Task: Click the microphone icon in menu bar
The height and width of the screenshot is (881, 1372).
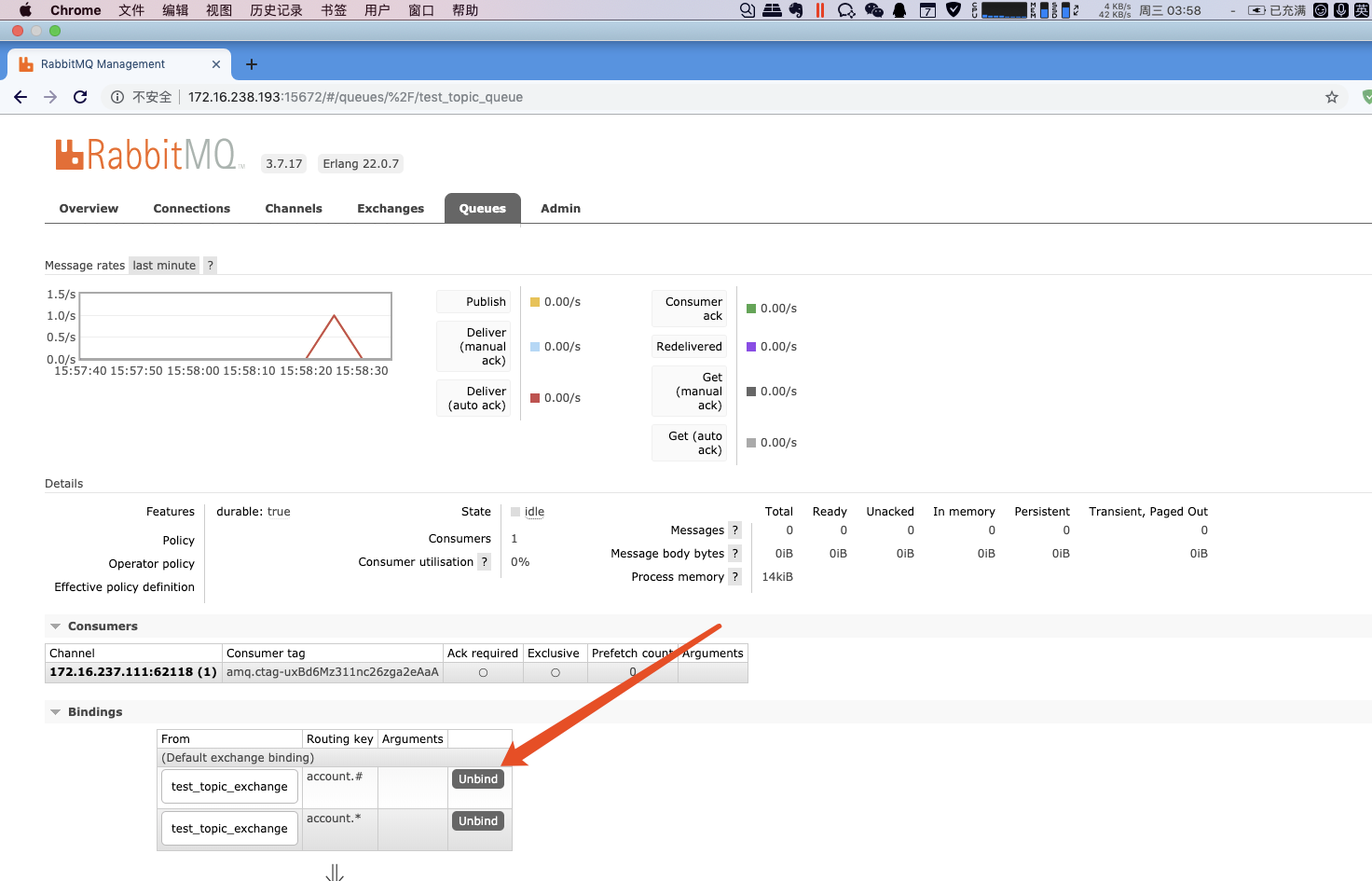Action: point(1341,10)
